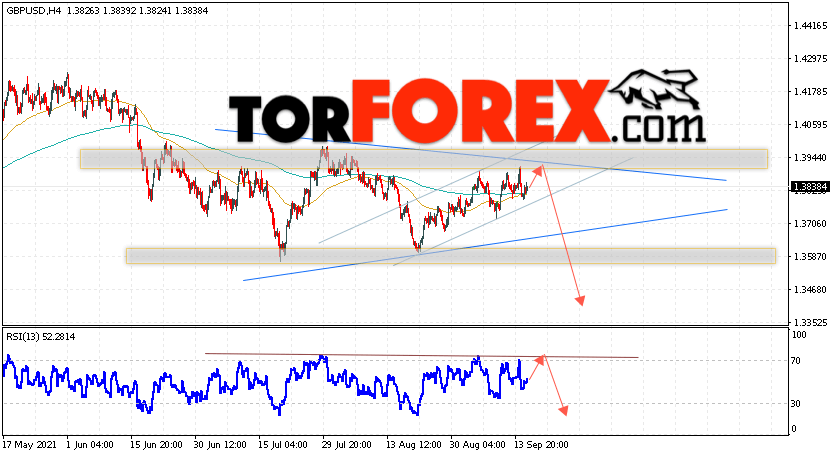Screen dimensions: 834x456
Task: Click the 15 Jul 04:00 time label
Action: click(283, 444)
